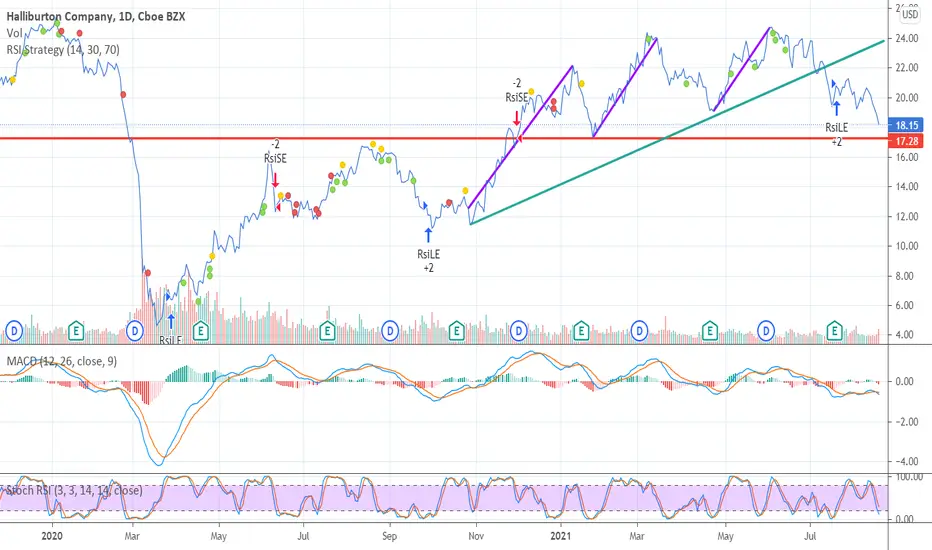The height and width of the screenshot is (550, 932).
Task: Click the blue RsiLE buy arrow in July 2021
Action: pyautogui.click(x=836, y=108)
